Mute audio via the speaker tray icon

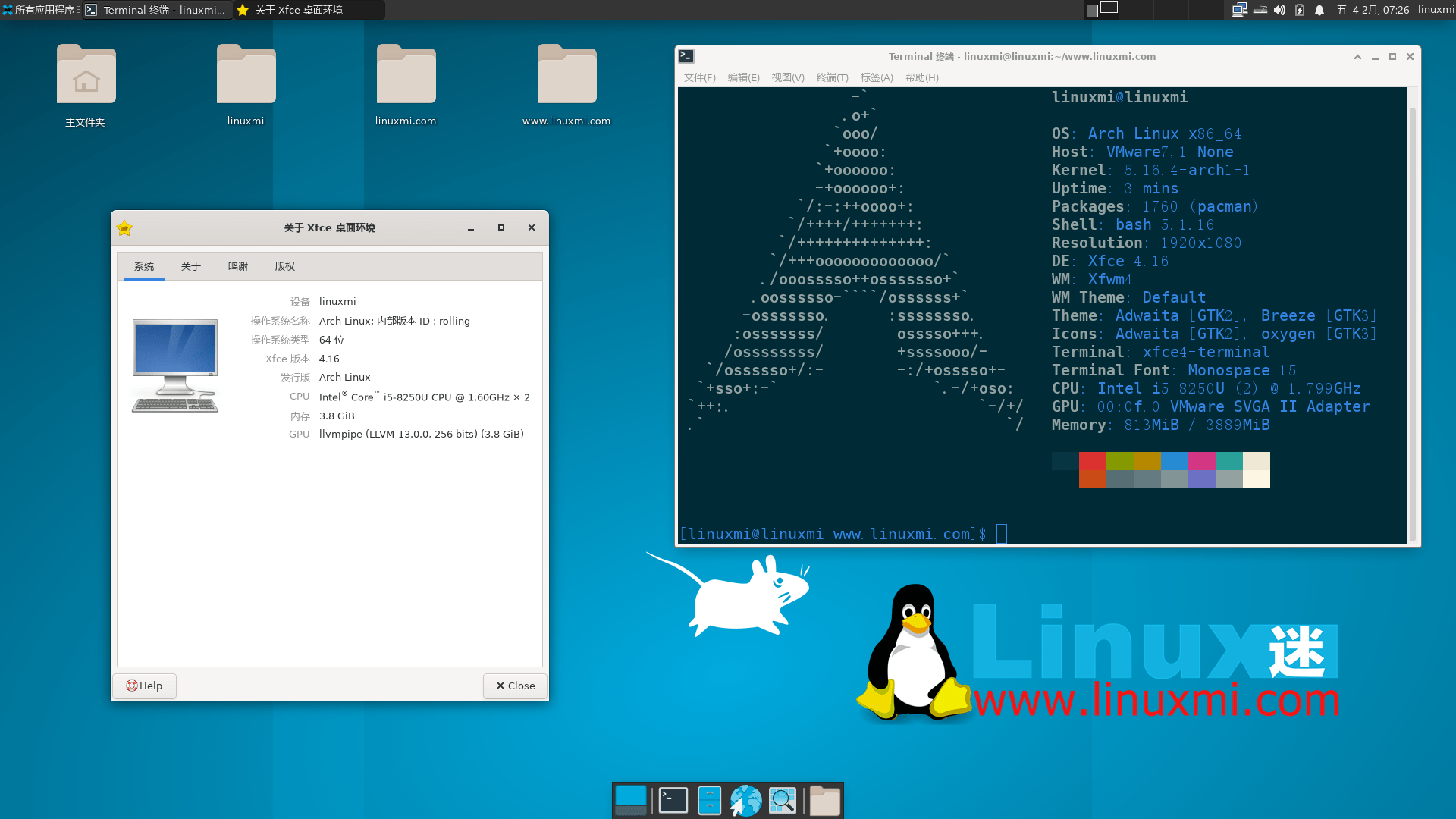[x=1279, y=10]
